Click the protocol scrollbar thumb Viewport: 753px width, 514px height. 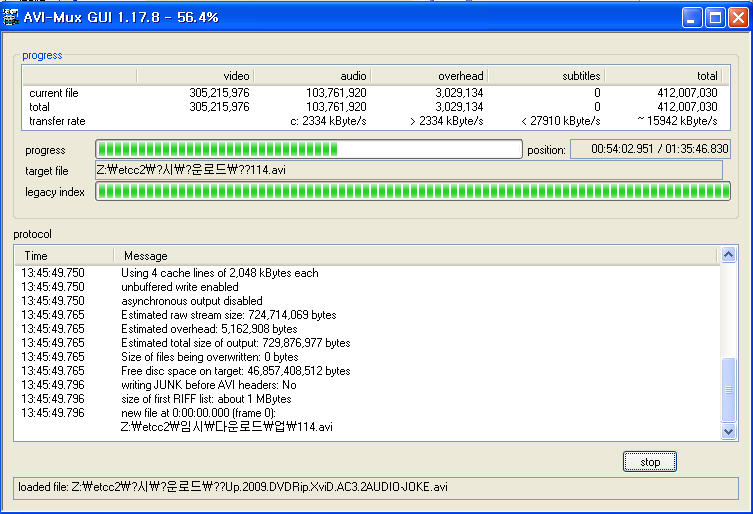pos(729,390)
